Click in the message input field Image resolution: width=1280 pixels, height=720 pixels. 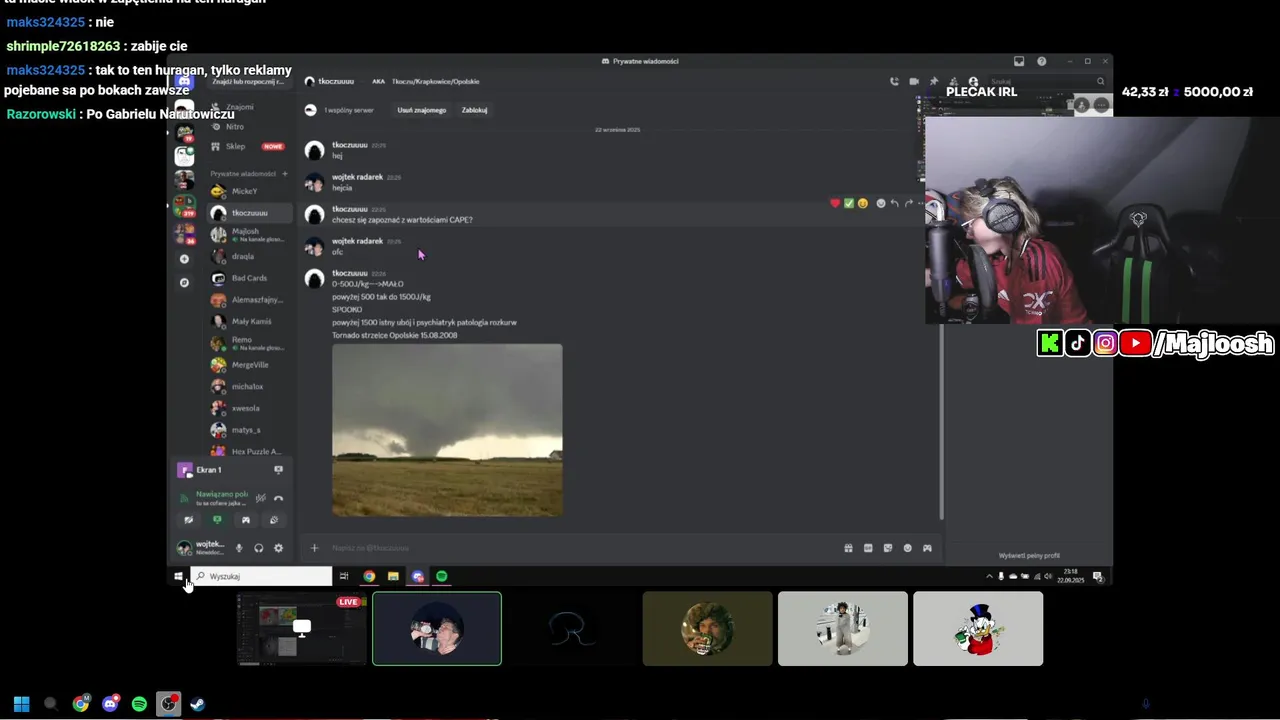(580, 548)
